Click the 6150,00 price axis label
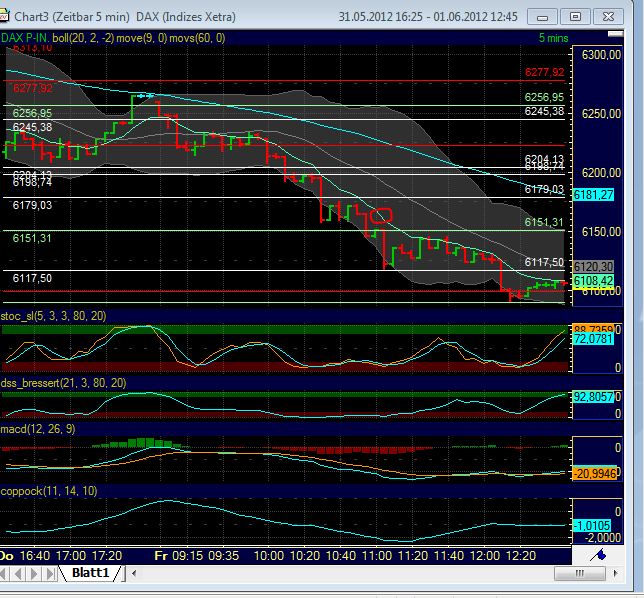The height and width of the screenshot is (598, 644). coord(601,232)
